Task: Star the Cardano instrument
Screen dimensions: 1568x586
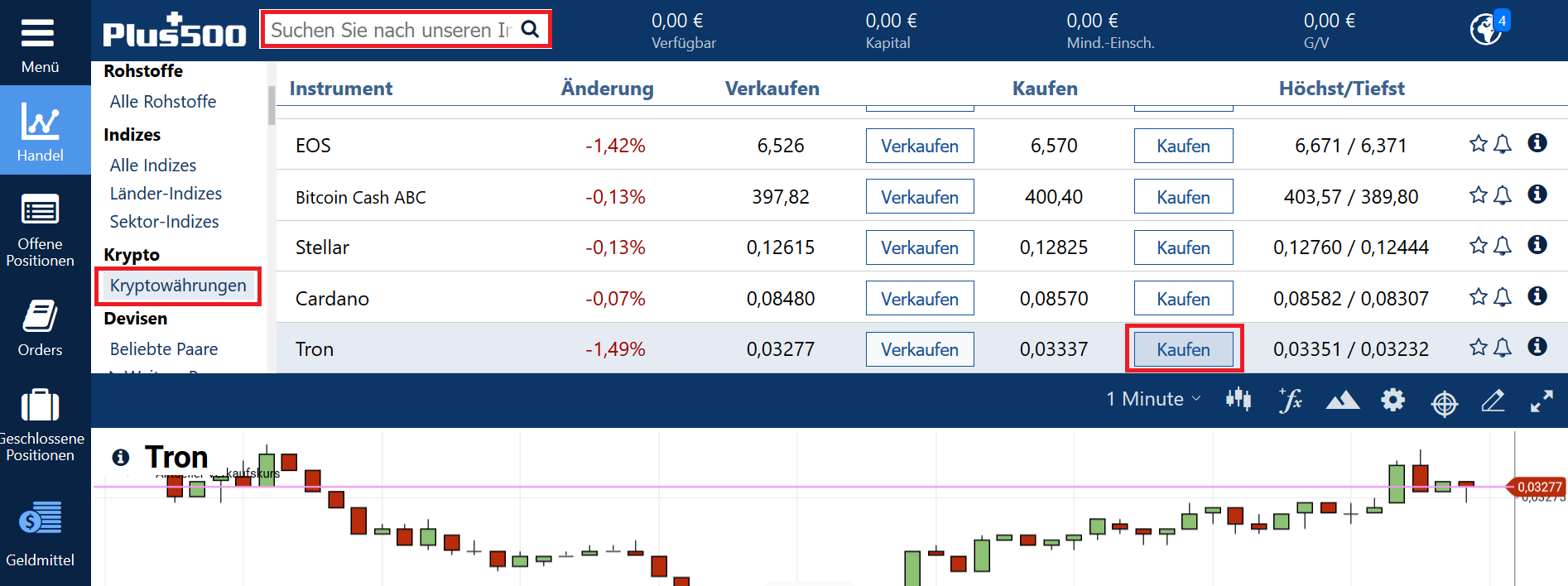Action: point(1479,296)
